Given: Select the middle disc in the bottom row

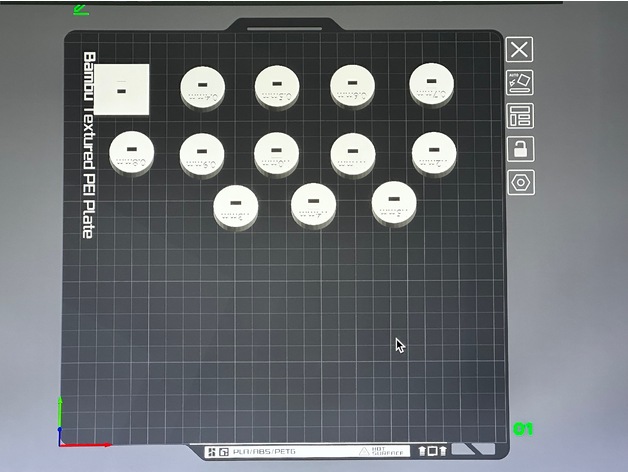Looking at the screenshot, I should pyautogui.click(x=313, y=204).
